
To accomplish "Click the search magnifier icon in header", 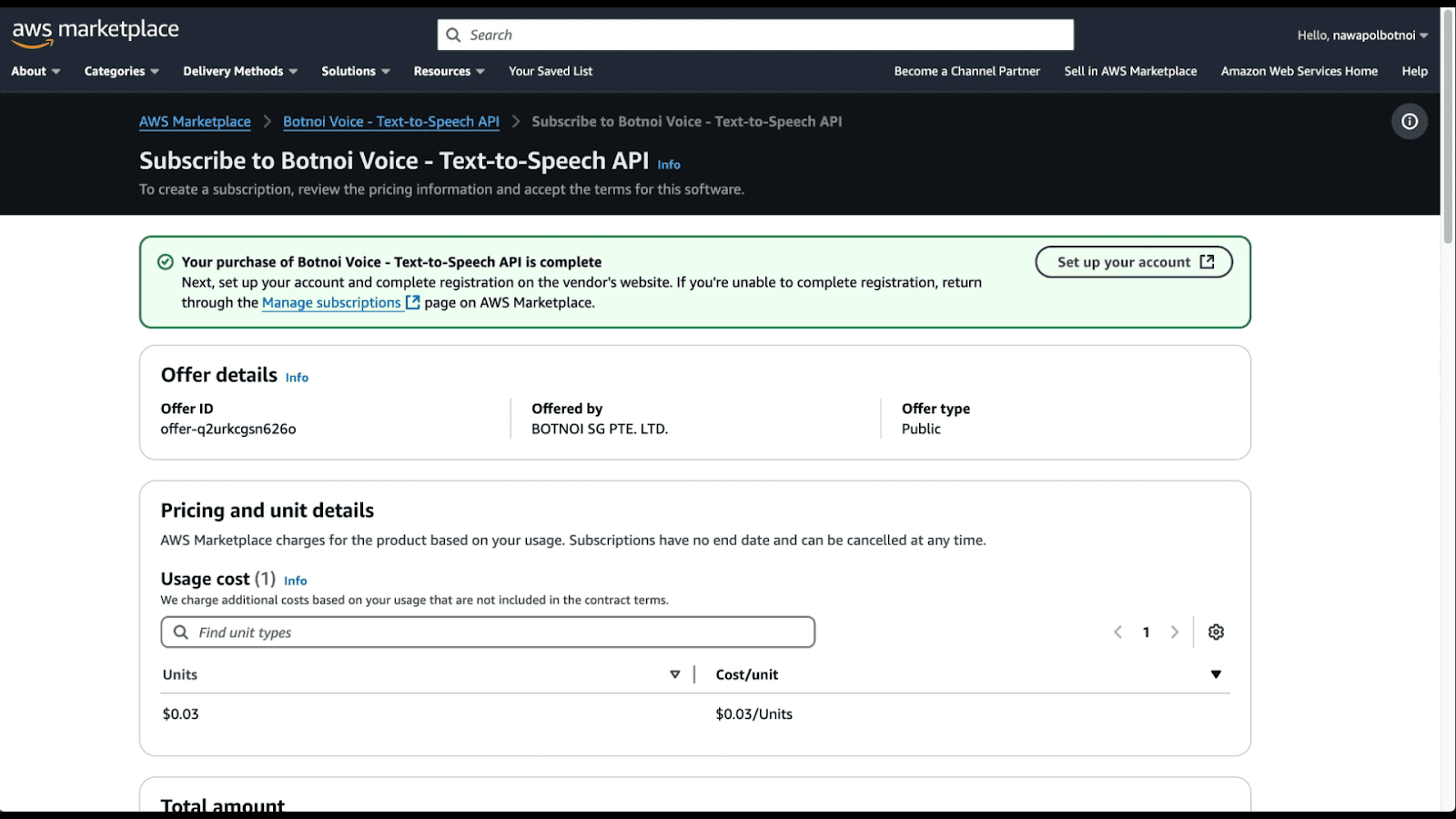I will [x=453, y=35].
